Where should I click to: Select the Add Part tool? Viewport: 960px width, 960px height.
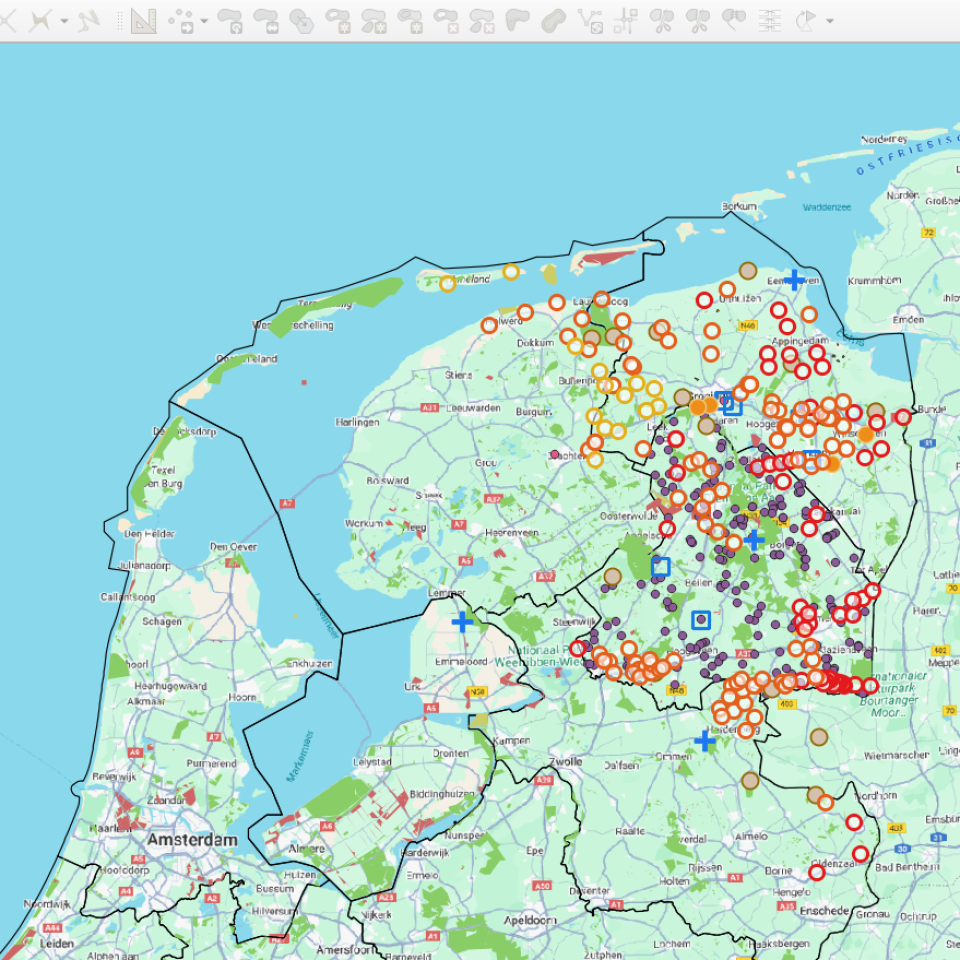[x=374, y=20]
